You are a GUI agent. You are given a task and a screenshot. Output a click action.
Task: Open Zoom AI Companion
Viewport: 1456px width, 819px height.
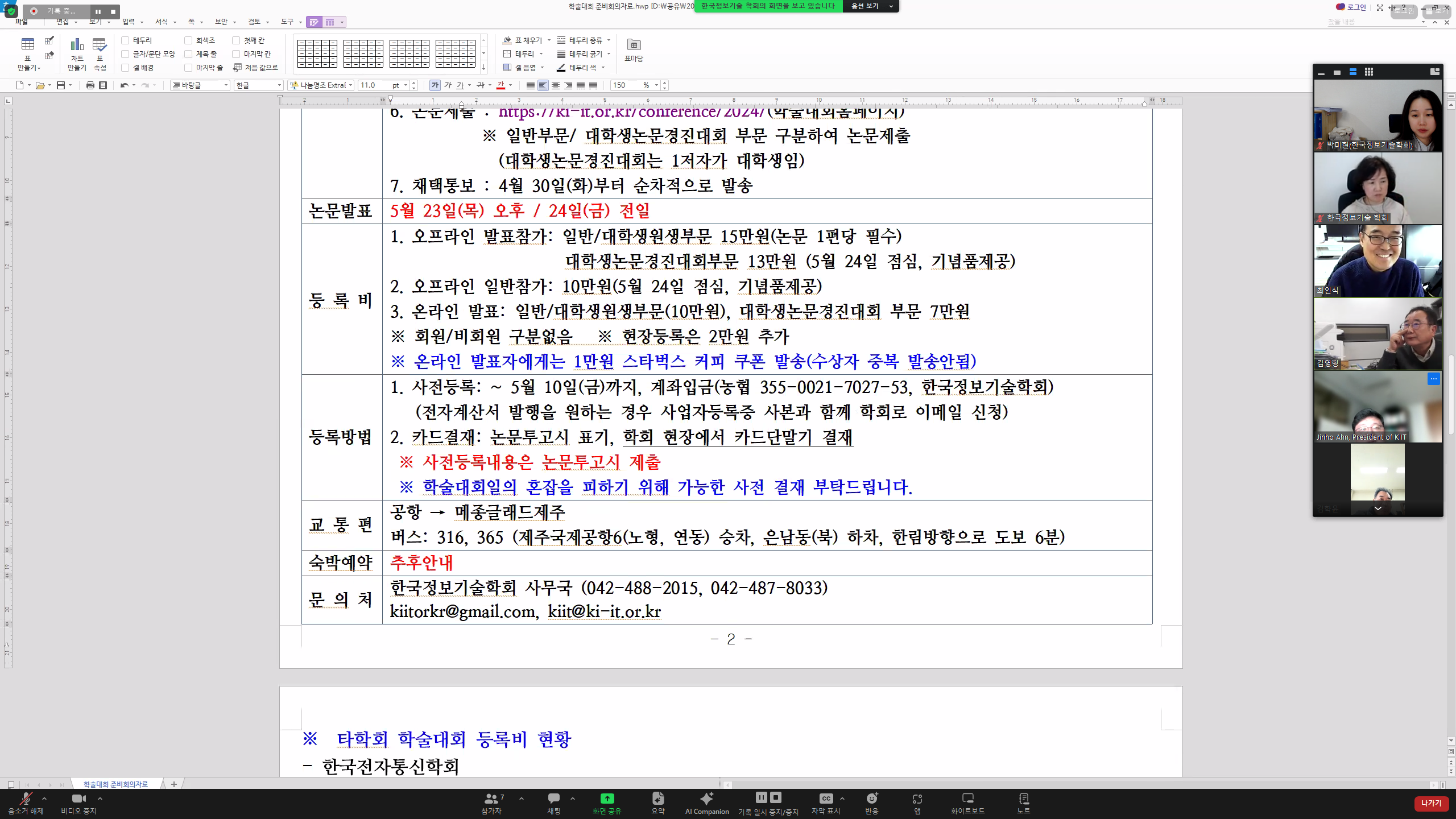[x=706, y=803]
